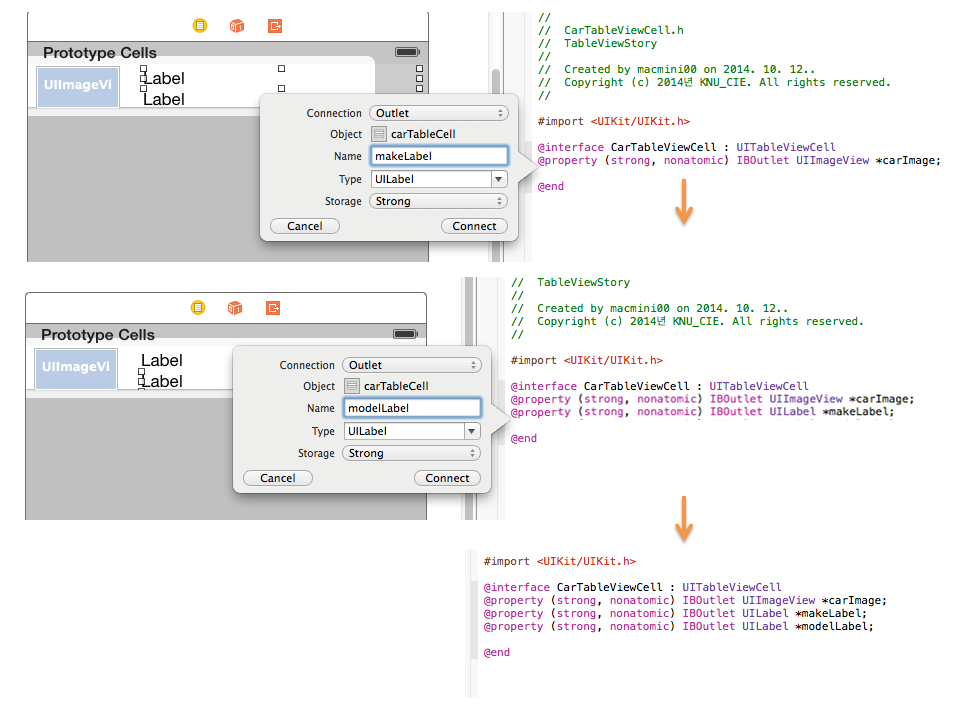Select the UIImageView placeholder in the upper prototype cell

pyautogui.click(x=78, y=87)
